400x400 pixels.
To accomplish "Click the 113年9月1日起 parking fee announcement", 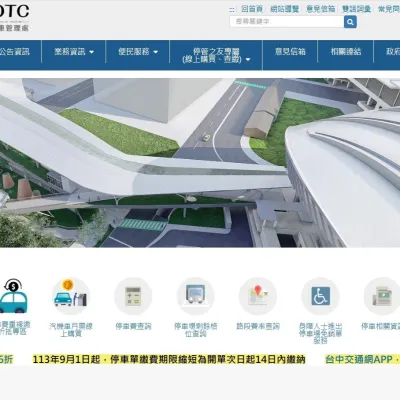I will coord(169,359).
